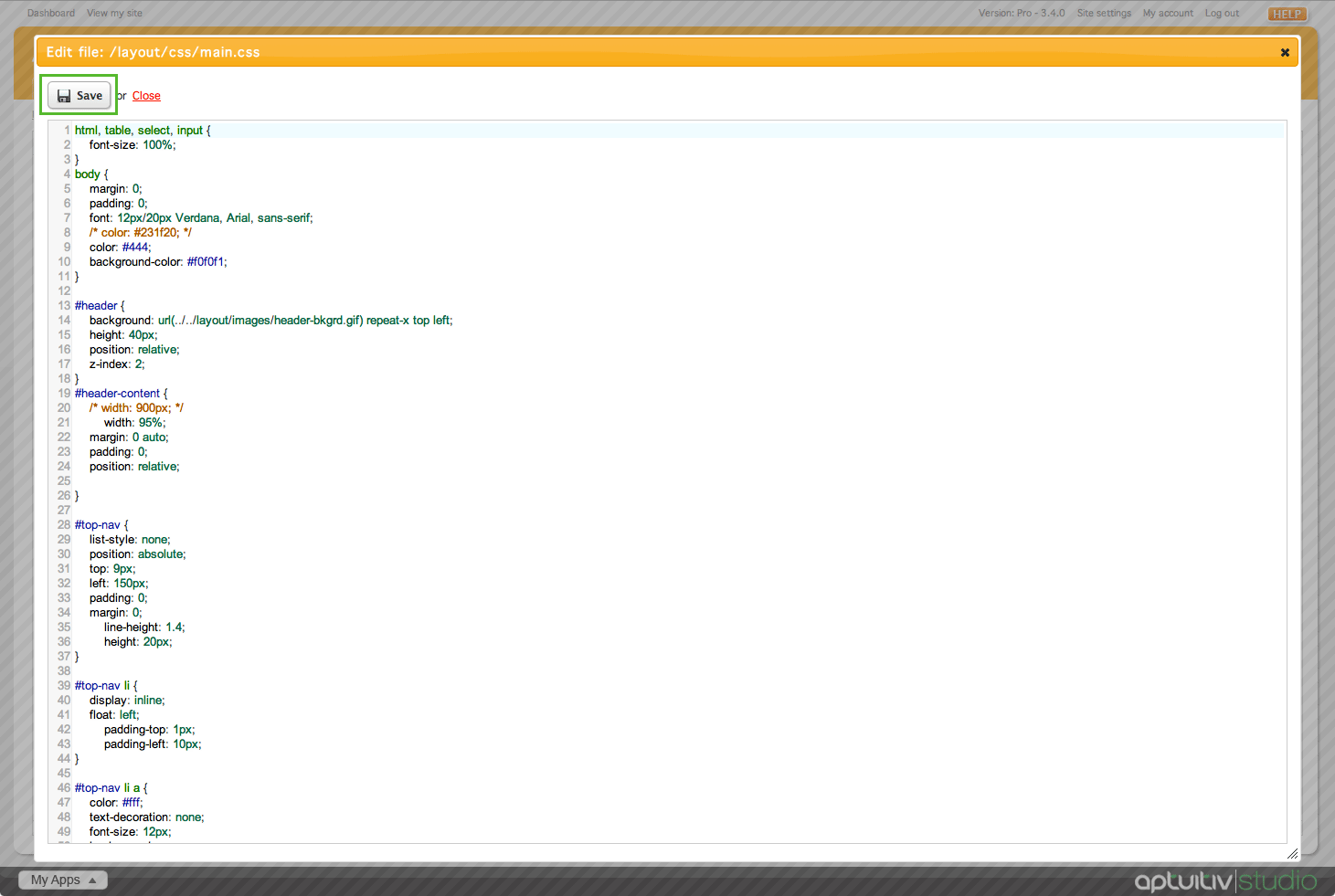Image resolution: width=1335 pixels, height=896 pixels.
Task: Click the 'z-index: 2;' line
Action: (117, 364)
